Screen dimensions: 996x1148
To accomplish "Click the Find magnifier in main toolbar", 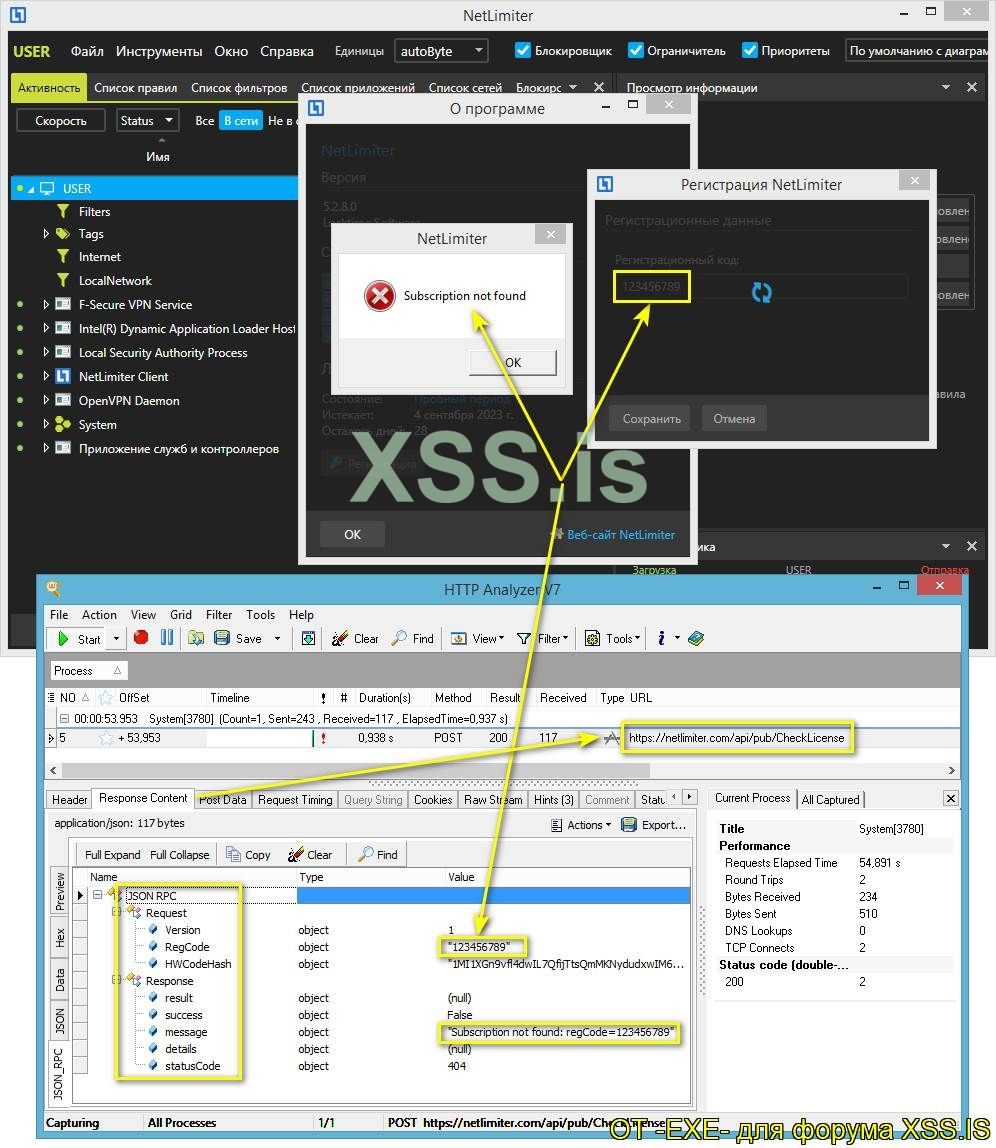I will (x=399, y=638).
